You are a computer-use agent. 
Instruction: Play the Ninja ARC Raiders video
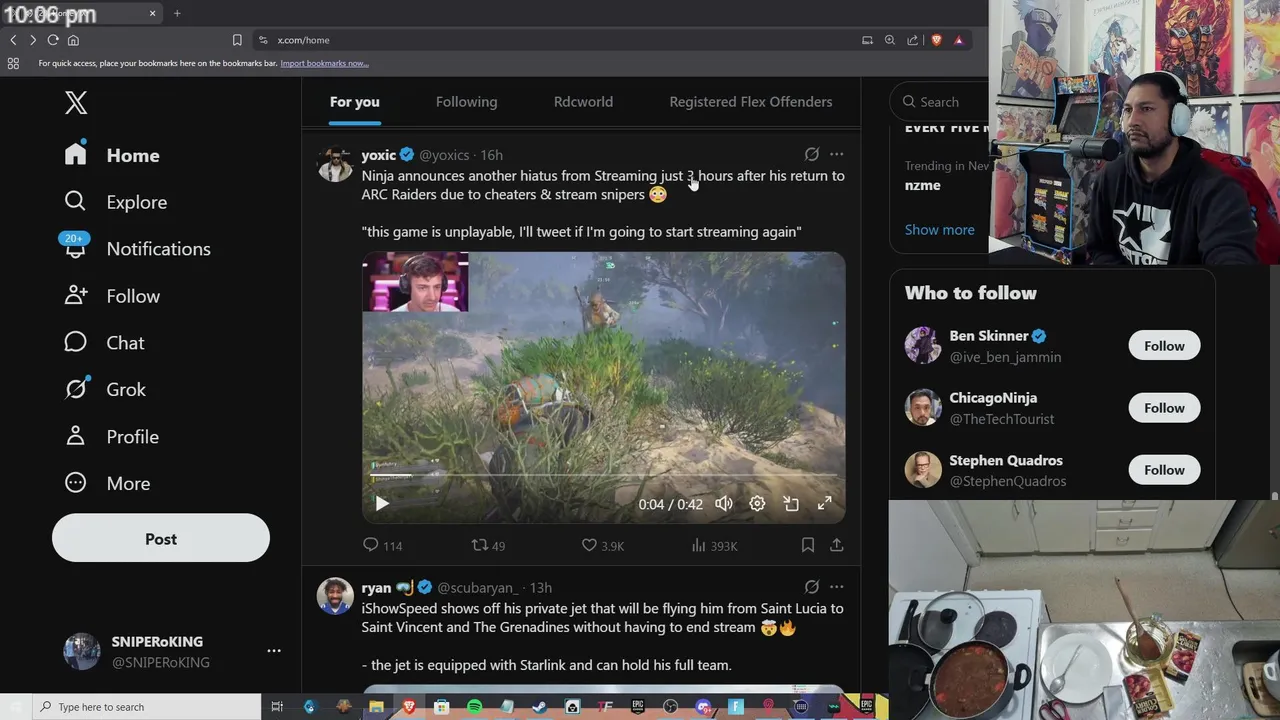point(381,504)
